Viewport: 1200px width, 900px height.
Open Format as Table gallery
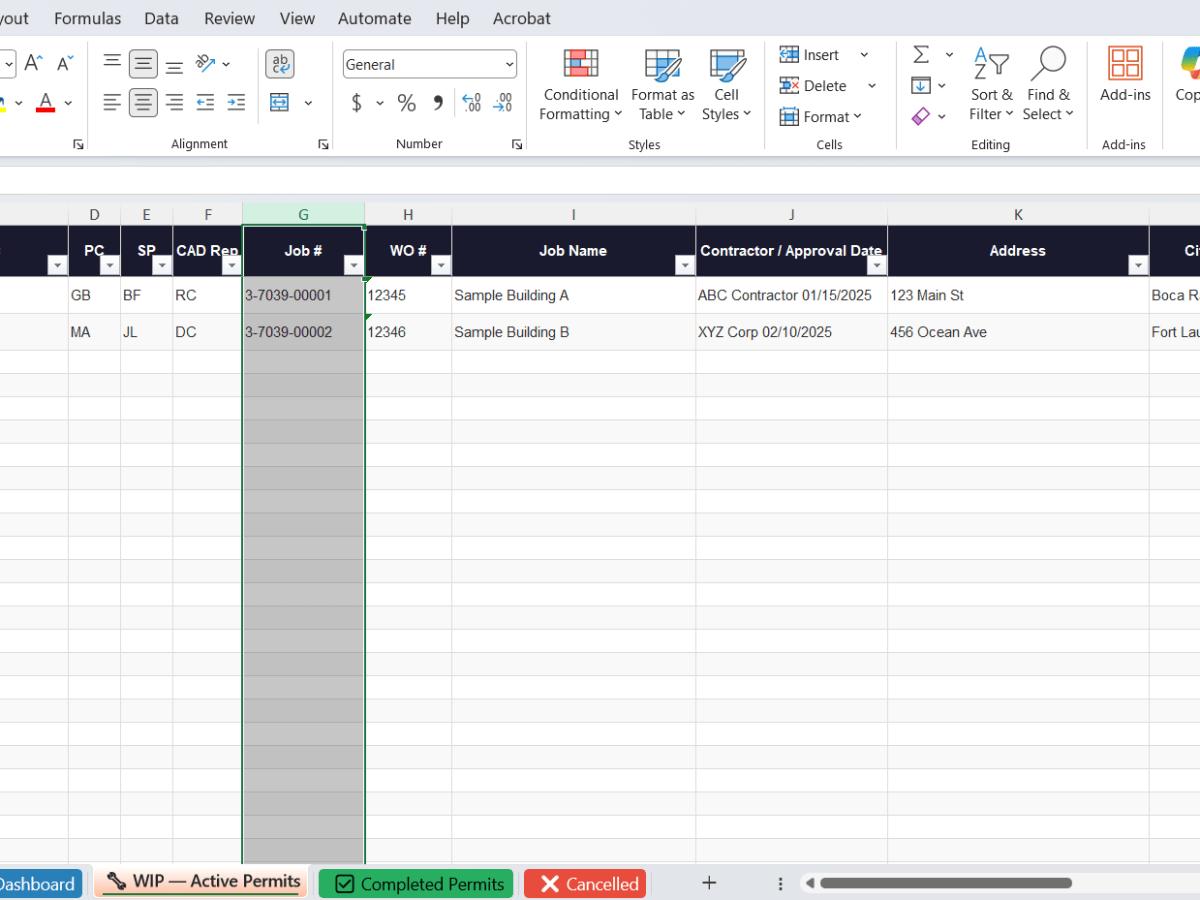tap(662, 85)
